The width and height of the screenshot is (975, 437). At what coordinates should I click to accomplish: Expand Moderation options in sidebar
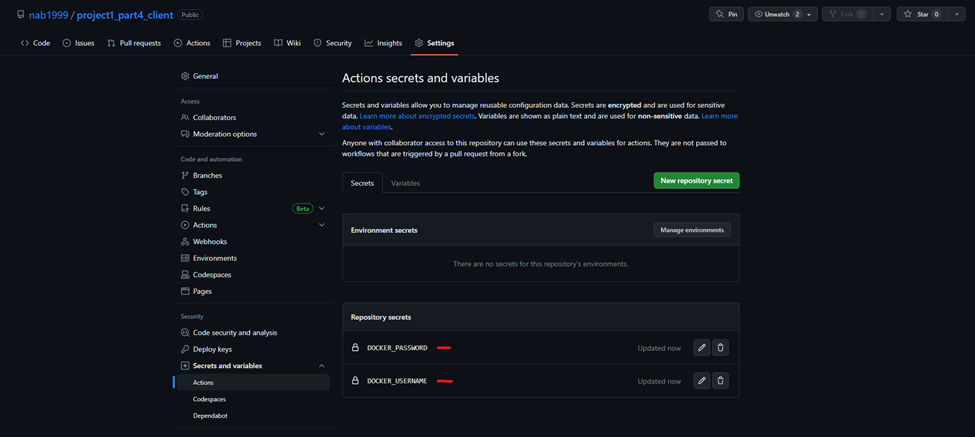321,134
